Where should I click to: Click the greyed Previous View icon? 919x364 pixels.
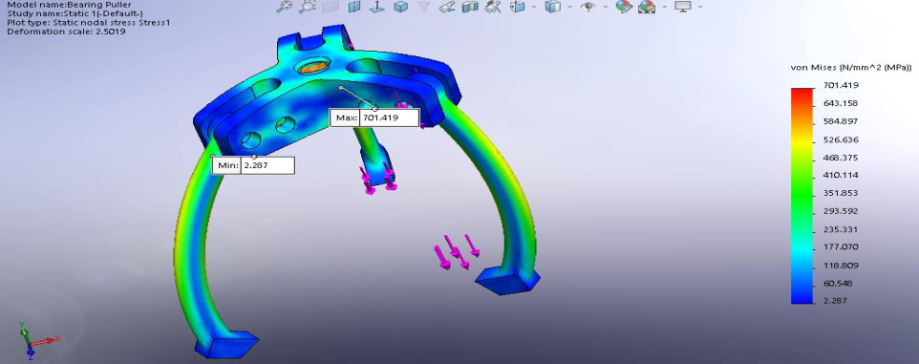pos(331,7)
